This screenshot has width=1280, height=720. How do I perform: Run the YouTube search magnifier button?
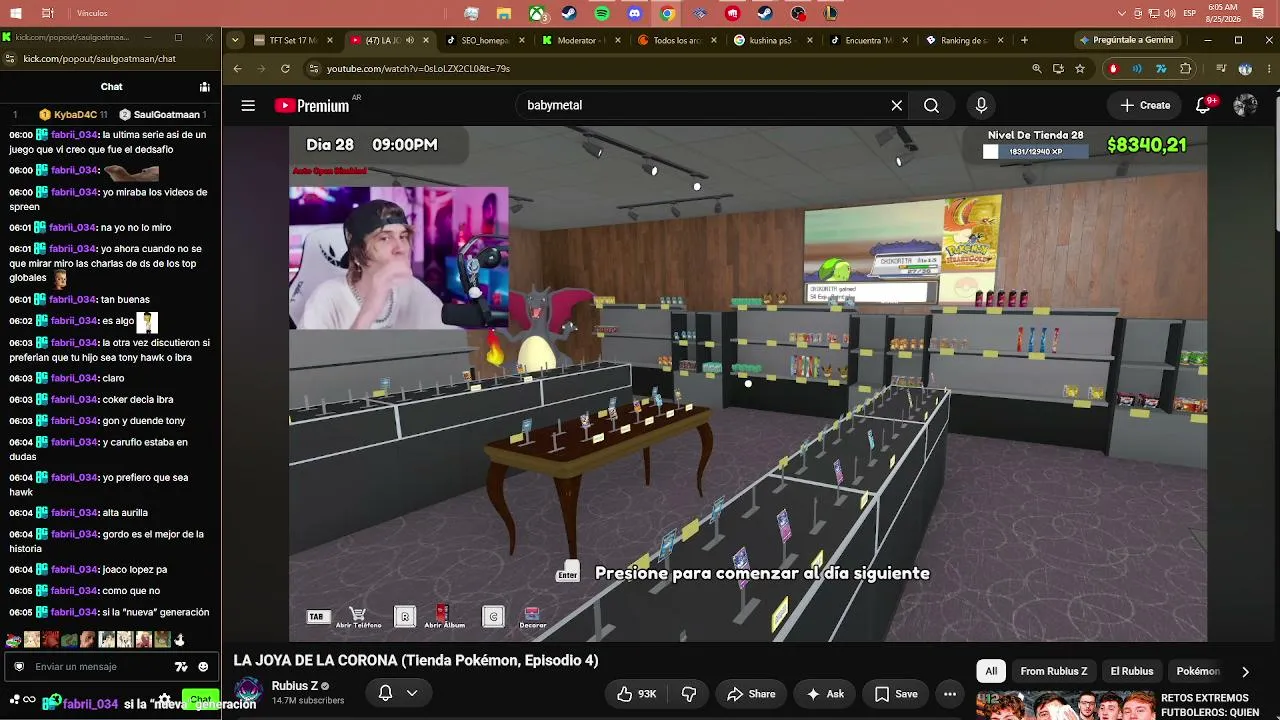click(x=931, y=105)
